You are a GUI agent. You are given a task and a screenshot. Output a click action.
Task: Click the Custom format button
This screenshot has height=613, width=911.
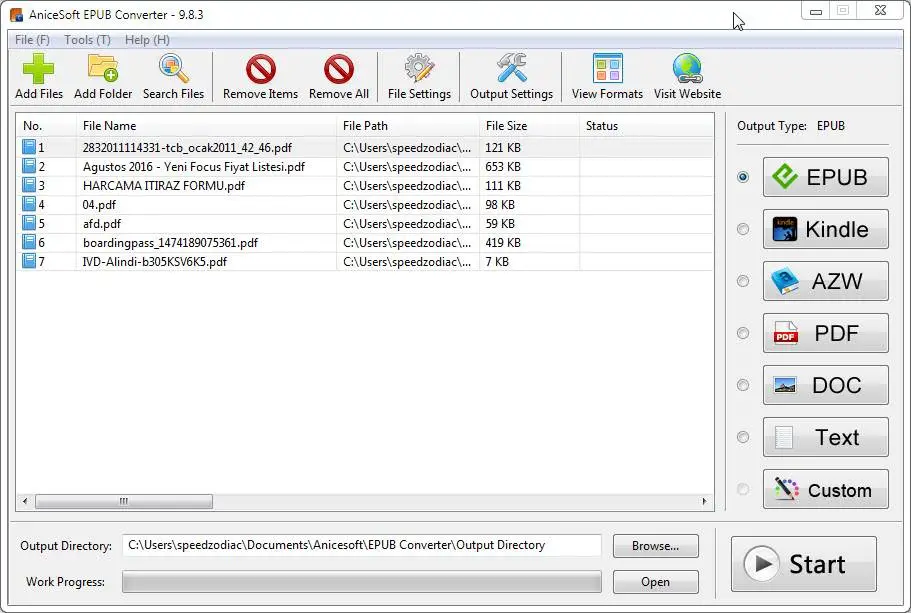[x=826, y=489]
